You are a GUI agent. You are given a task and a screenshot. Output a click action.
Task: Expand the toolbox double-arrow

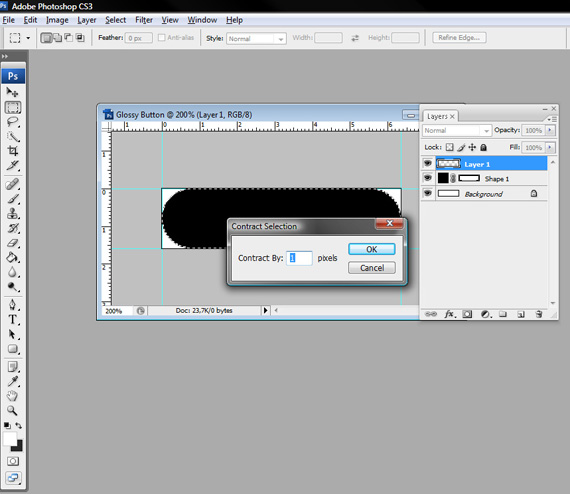coord(4,56)
